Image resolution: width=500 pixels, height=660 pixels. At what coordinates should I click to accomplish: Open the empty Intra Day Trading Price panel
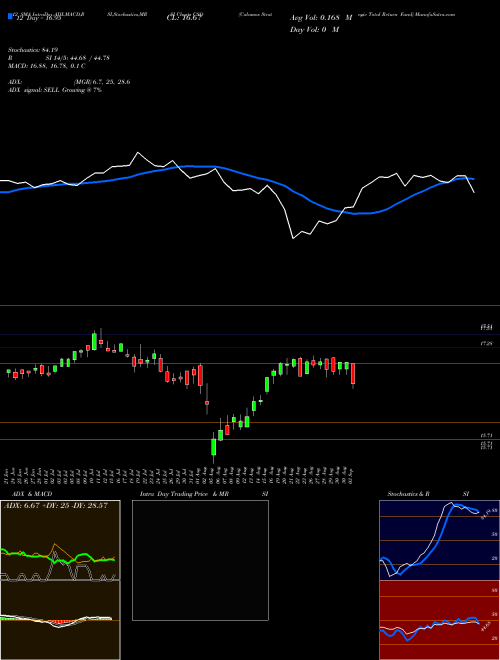point(200,560)
